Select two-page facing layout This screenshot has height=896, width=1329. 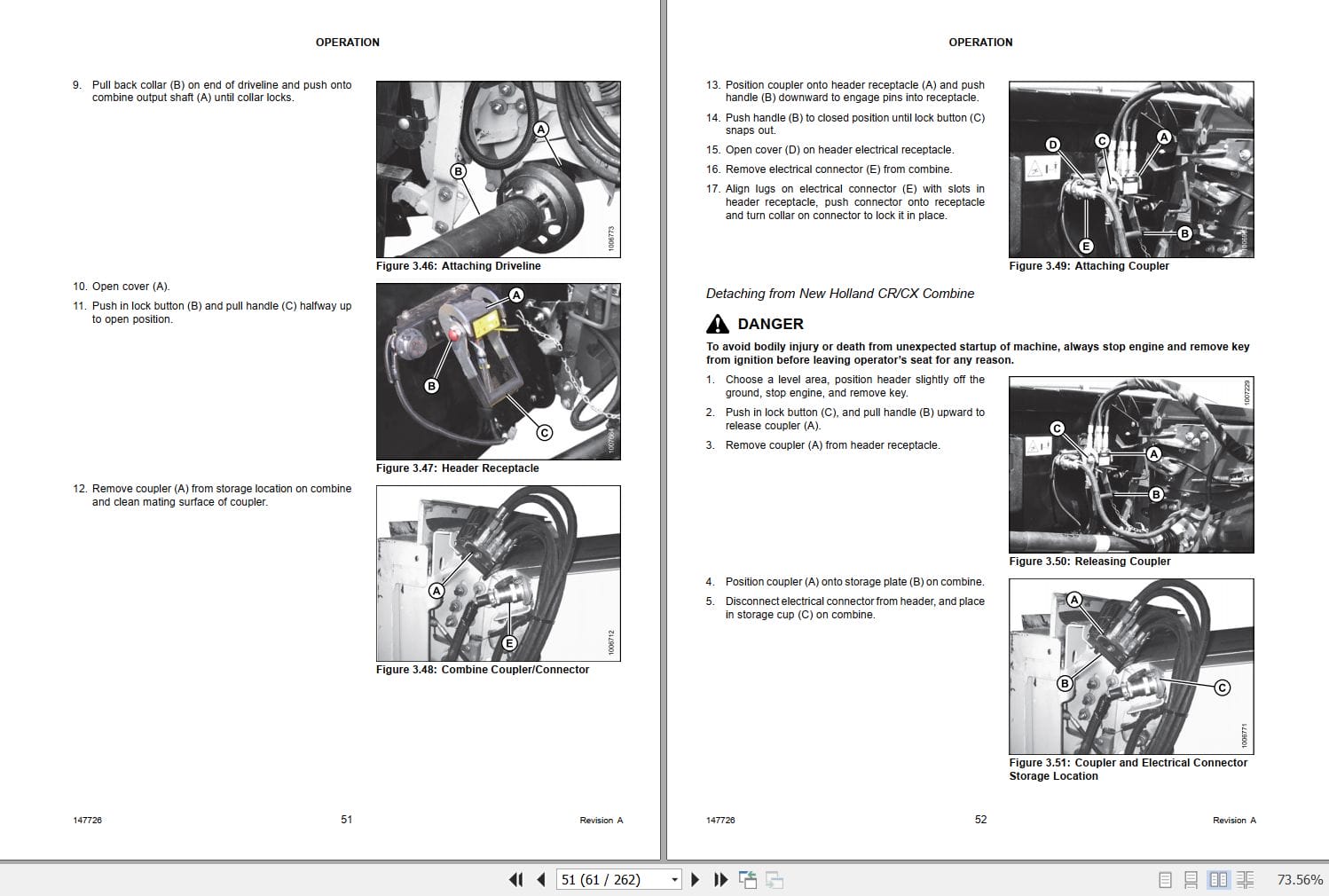point(1218,879)
